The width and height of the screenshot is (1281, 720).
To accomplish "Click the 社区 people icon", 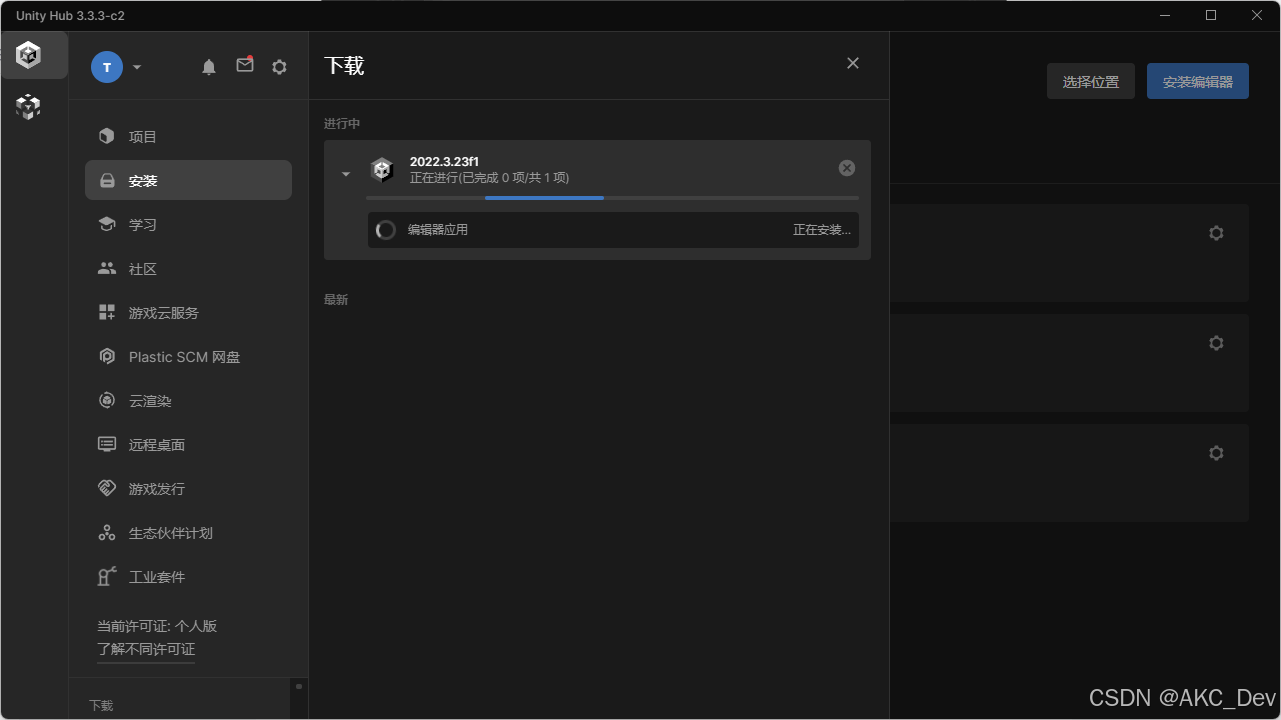I will click(x=107, y=268).
